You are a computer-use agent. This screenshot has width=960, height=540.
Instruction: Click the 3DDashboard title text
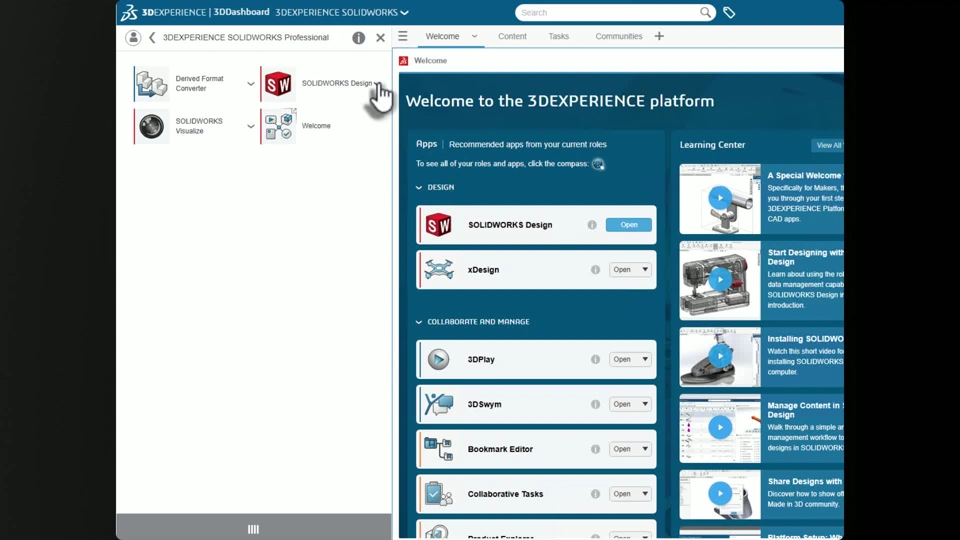pos(241,12)
